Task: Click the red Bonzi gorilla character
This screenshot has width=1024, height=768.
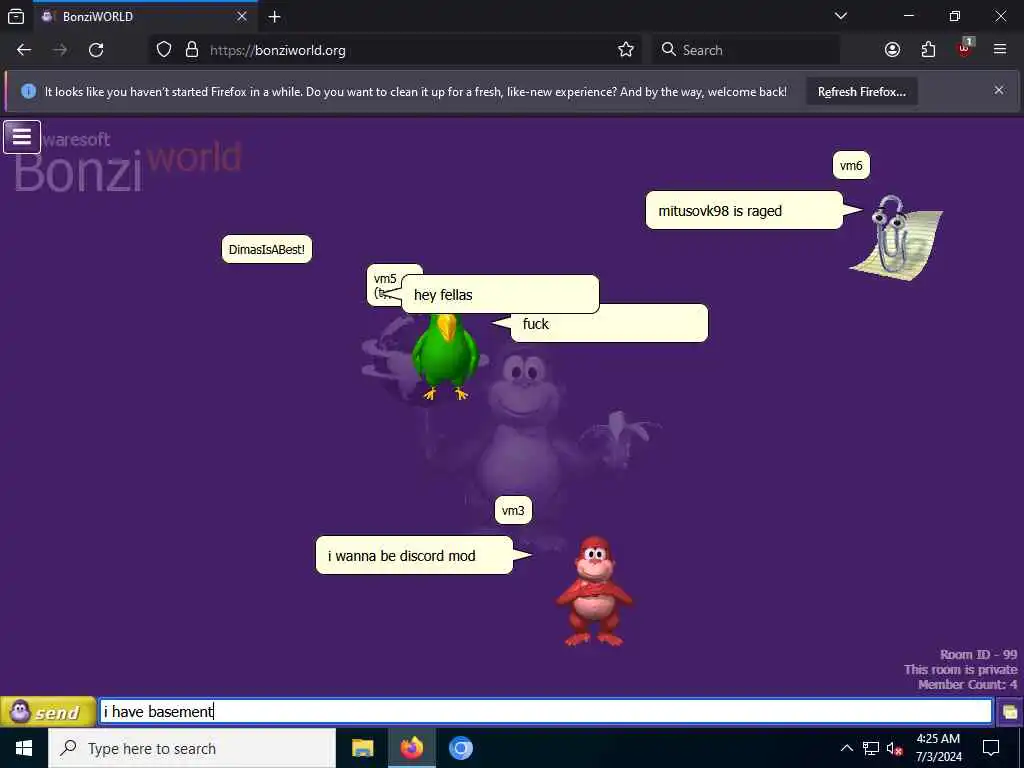Action: [594, 592]
